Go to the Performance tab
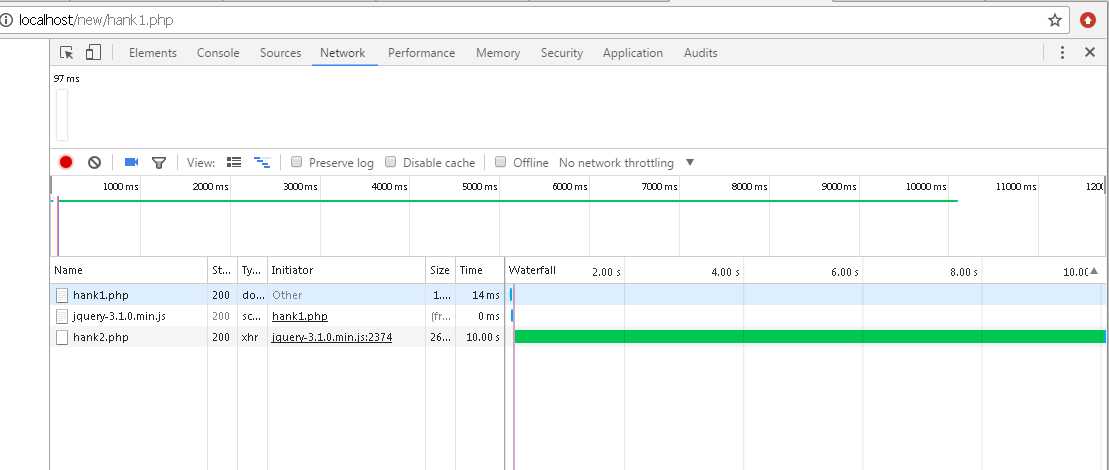This screenshot has height=470, width=1109. click(x=422, y=53)
